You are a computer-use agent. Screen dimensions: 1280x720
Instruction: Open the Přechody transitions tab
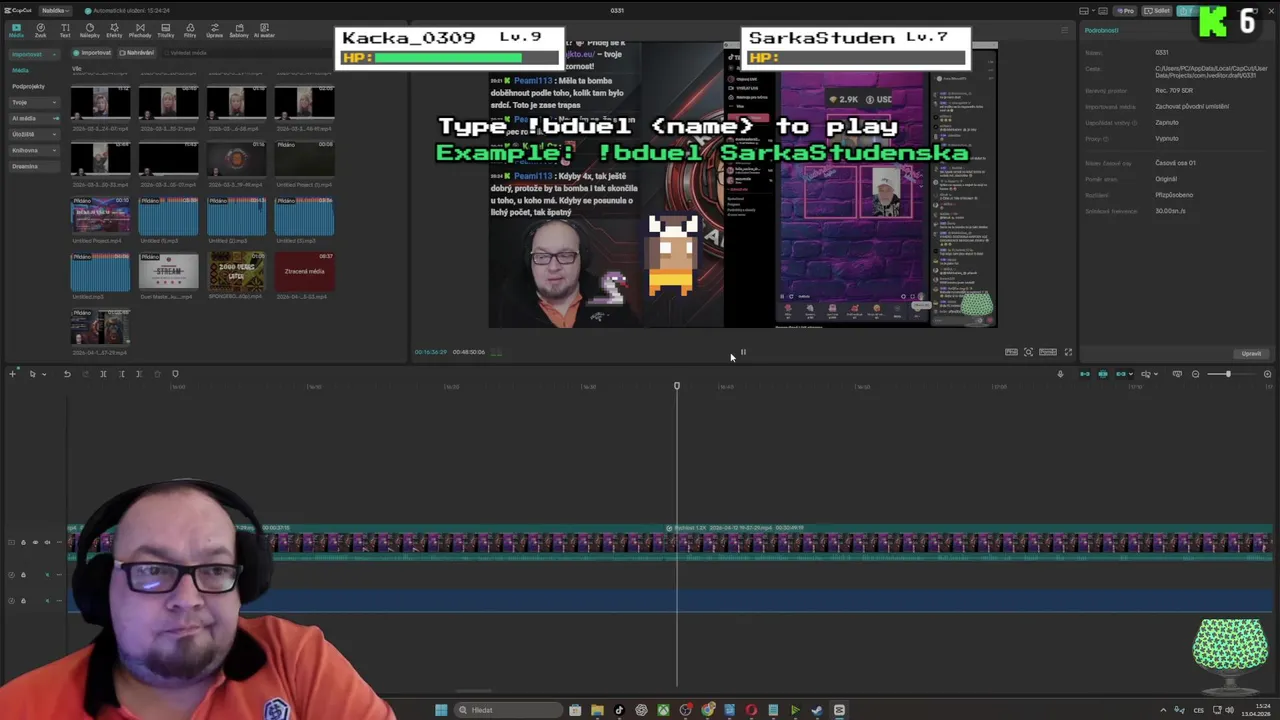coord(140,30)
